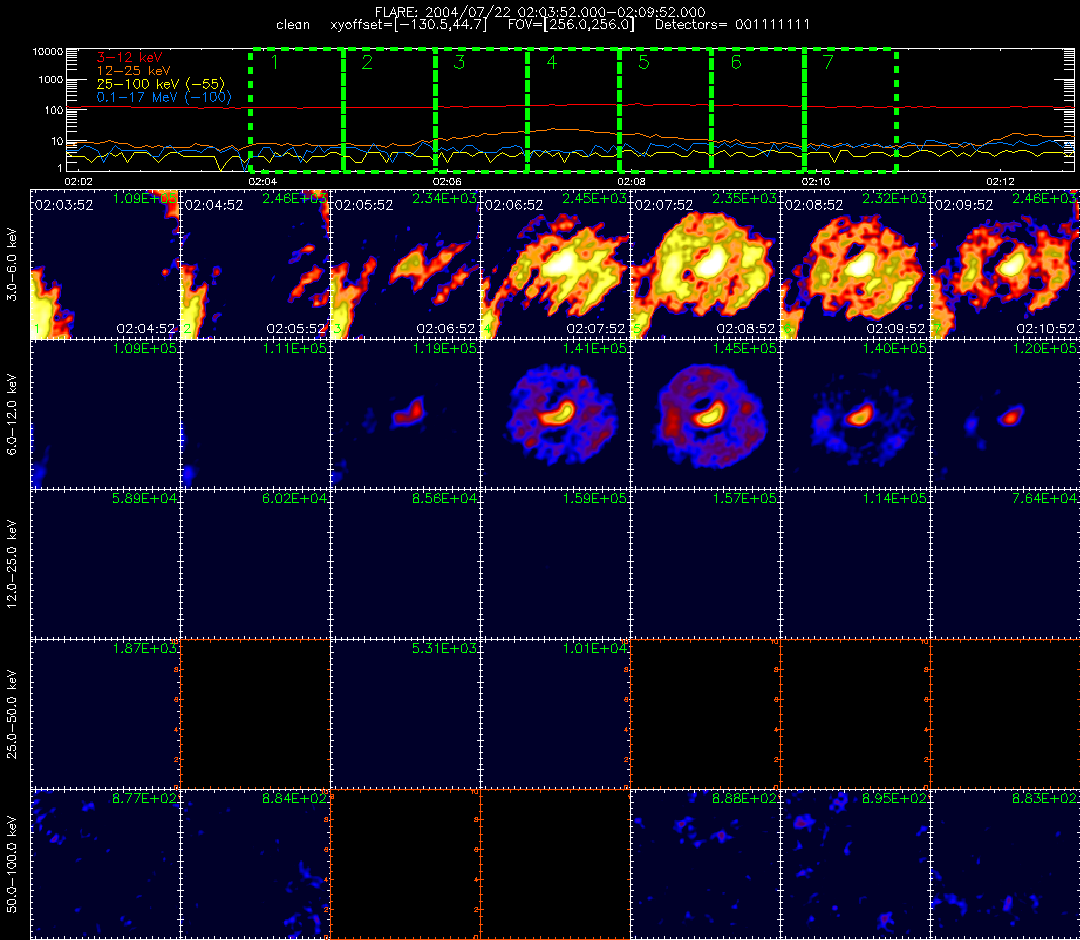This screenshot has width=1080, height=940.
Task: Open the 02:06:52 image in 3.0-6.0 keV row
Action: click(x=555, y=264)
